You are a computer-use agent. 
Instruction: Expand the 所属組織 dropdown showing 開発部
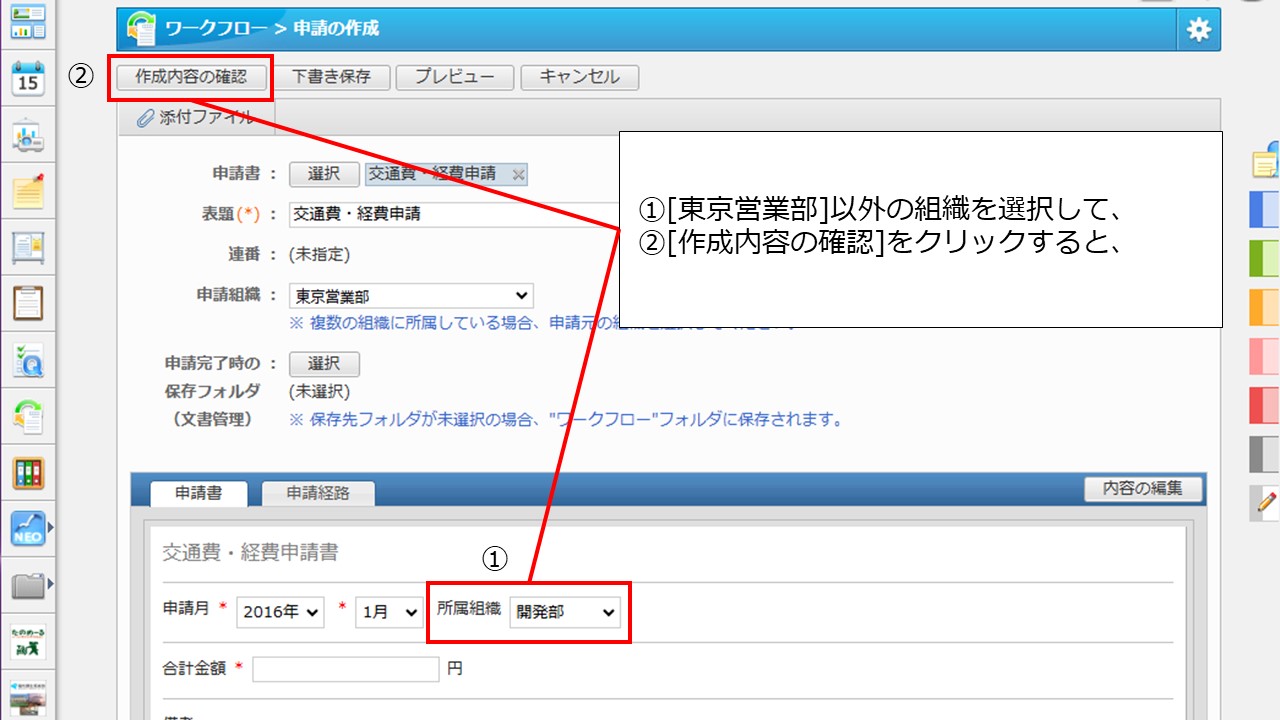(564, 612)
